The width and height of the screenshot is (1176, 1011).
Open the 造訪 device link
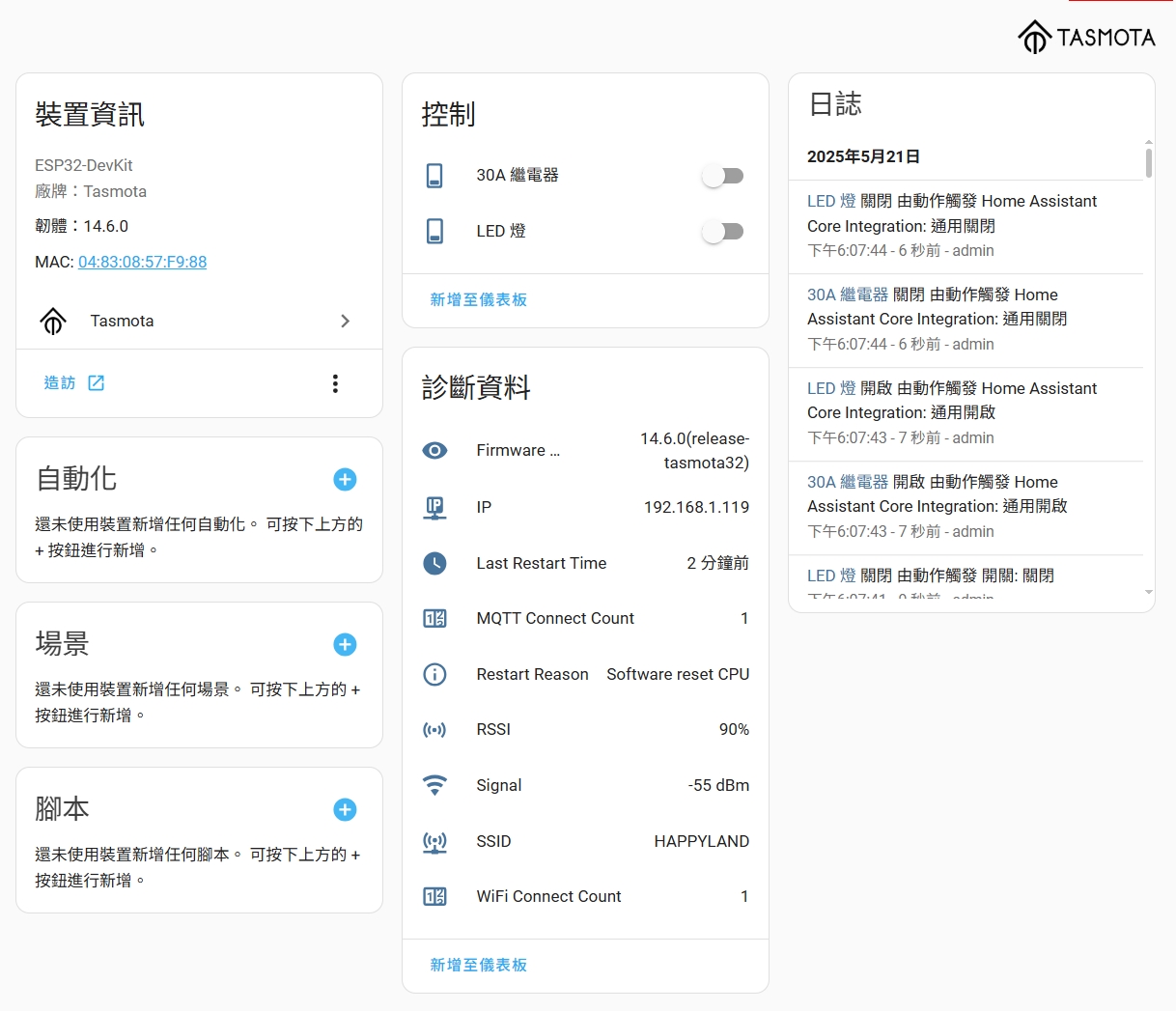pyautogui.click(x=74, y=383)
